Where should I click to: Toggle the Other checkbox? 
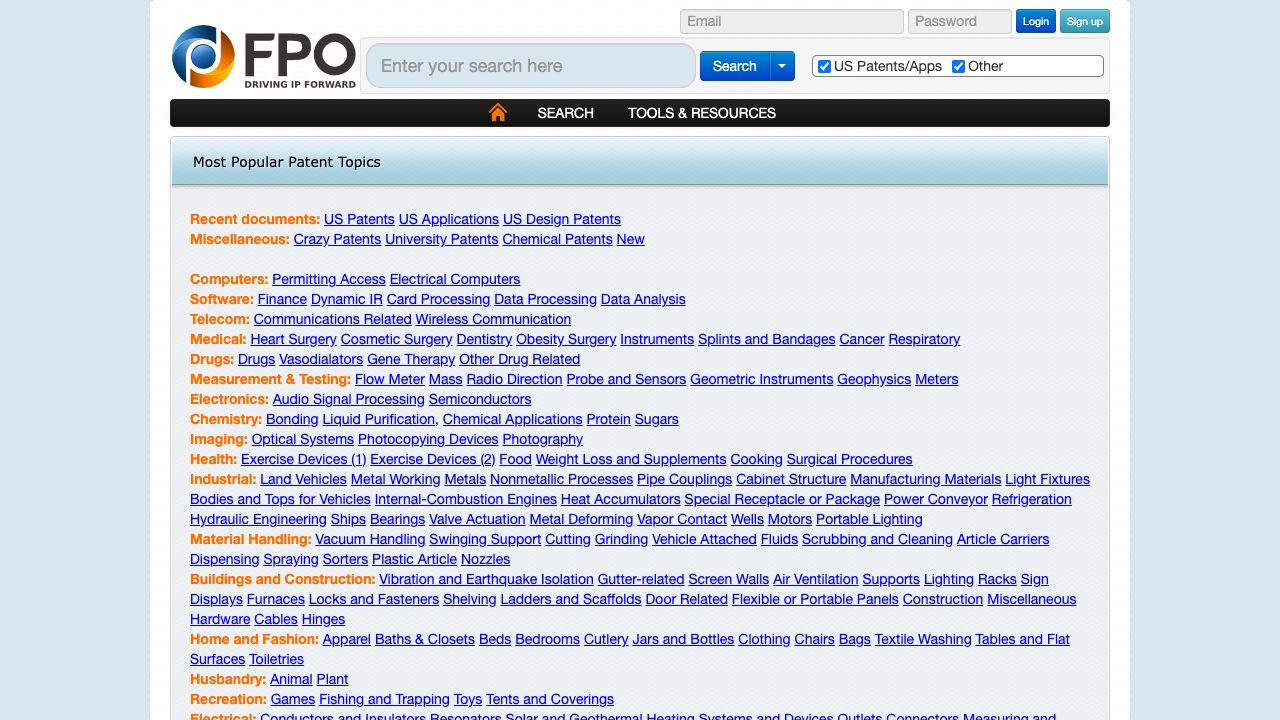coord(958,67)
